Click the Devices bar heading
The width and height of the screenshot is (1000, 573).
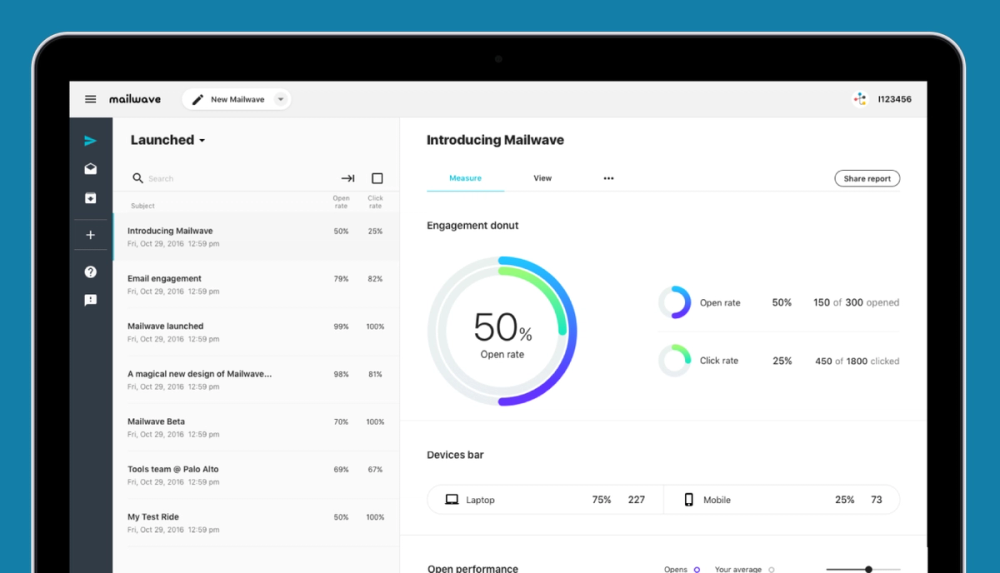[x=455, y=455]
